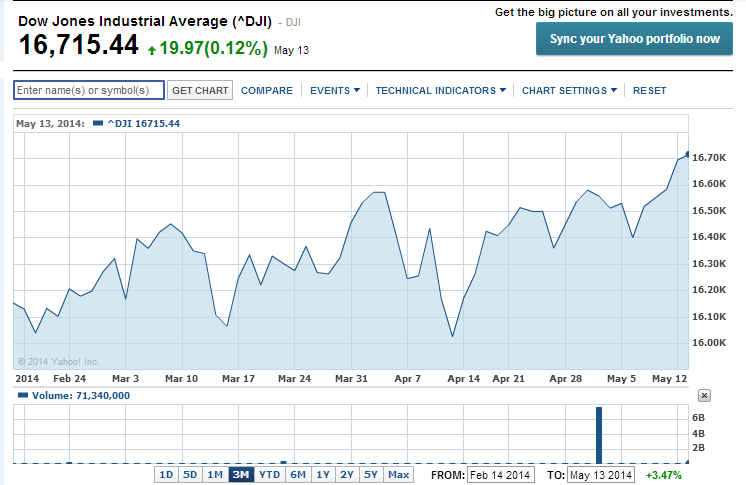Click the Volume: 71,340,000 label
Viewport: 746px width, 485px height.
click(81, 396)
